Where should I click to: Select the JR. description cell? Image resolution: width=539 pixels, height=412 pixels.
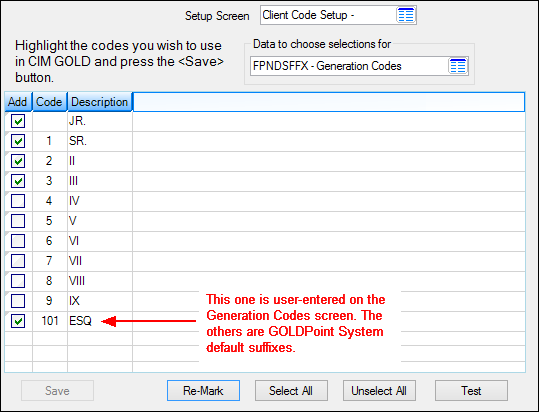click(x=100, y=121)
